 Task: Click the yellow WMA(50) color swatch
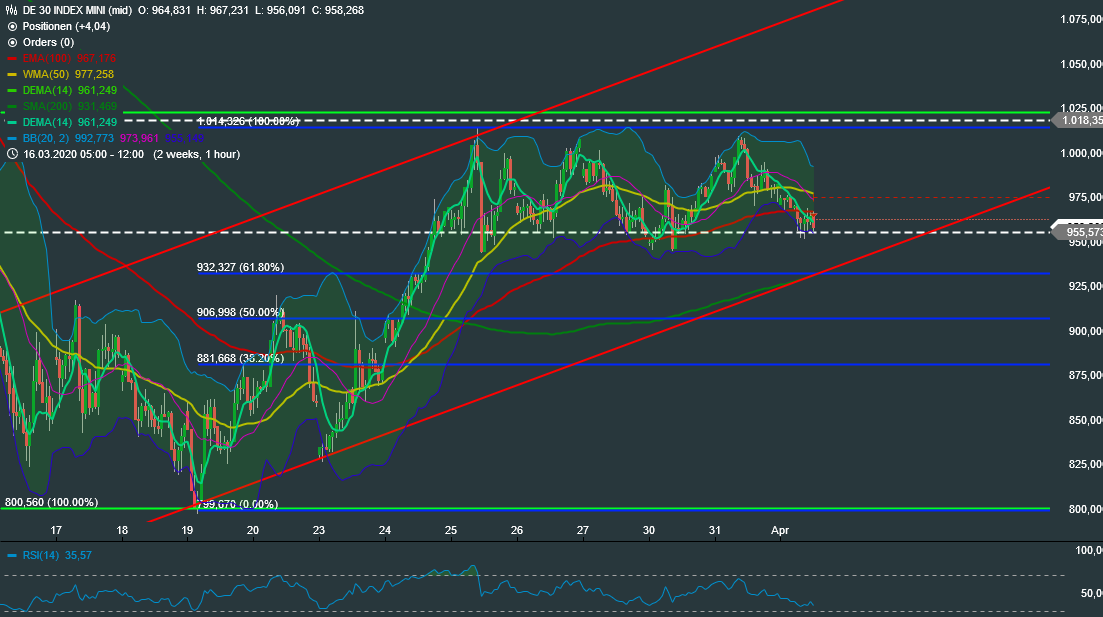click(12, 75)
